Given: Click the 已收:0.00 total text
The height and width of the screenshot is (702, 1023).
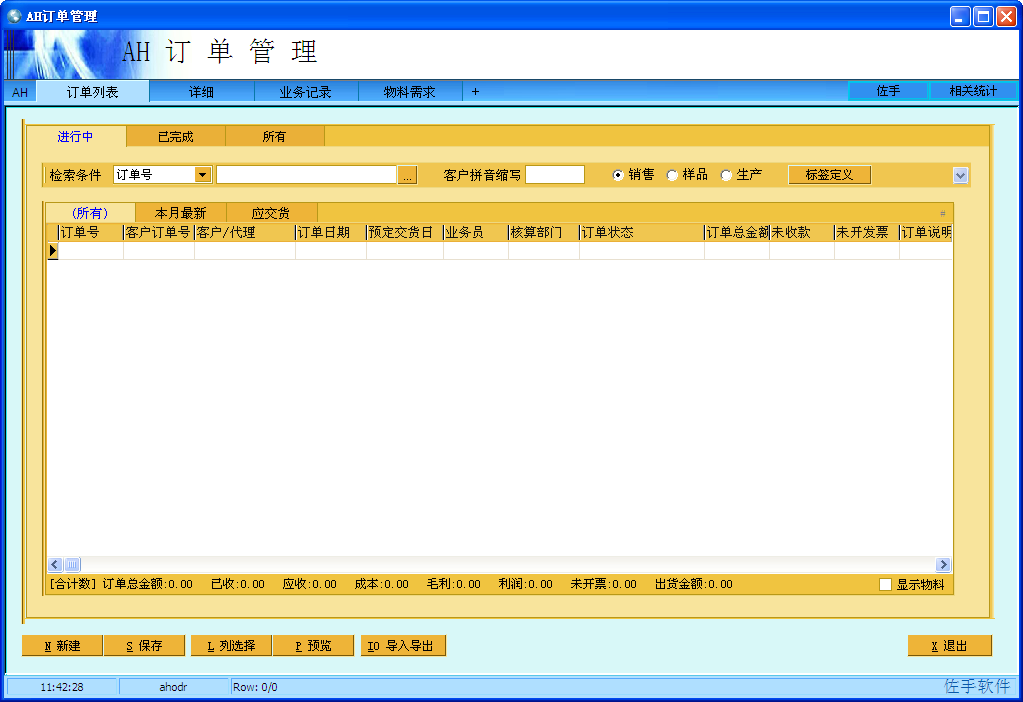Looking at the screenshot, I should click(237, 585).
